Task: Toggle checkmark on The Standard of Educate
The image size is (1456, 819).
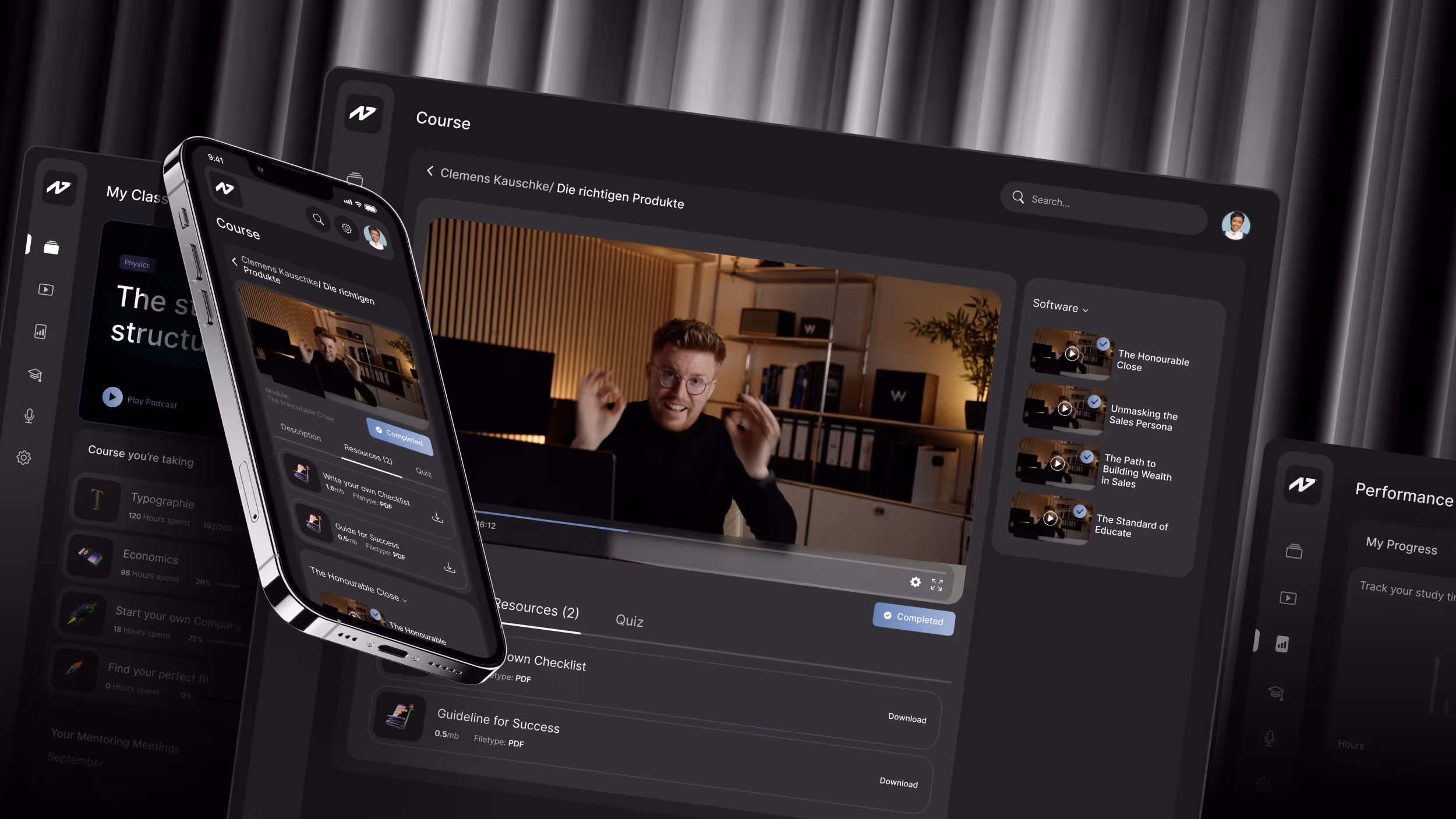Action: pyautogui.click(x=1079, y=511)
